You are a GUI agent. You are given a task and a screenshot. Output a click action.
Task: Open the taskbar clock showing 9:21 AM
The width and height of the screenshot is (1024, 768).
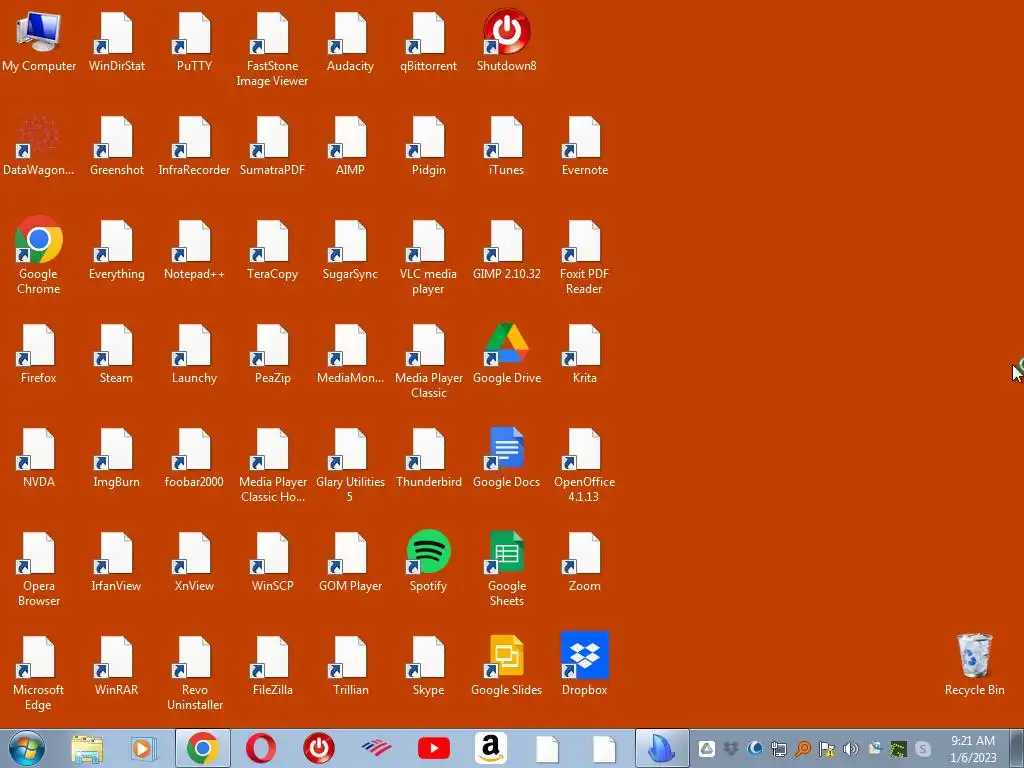[973, 749]
